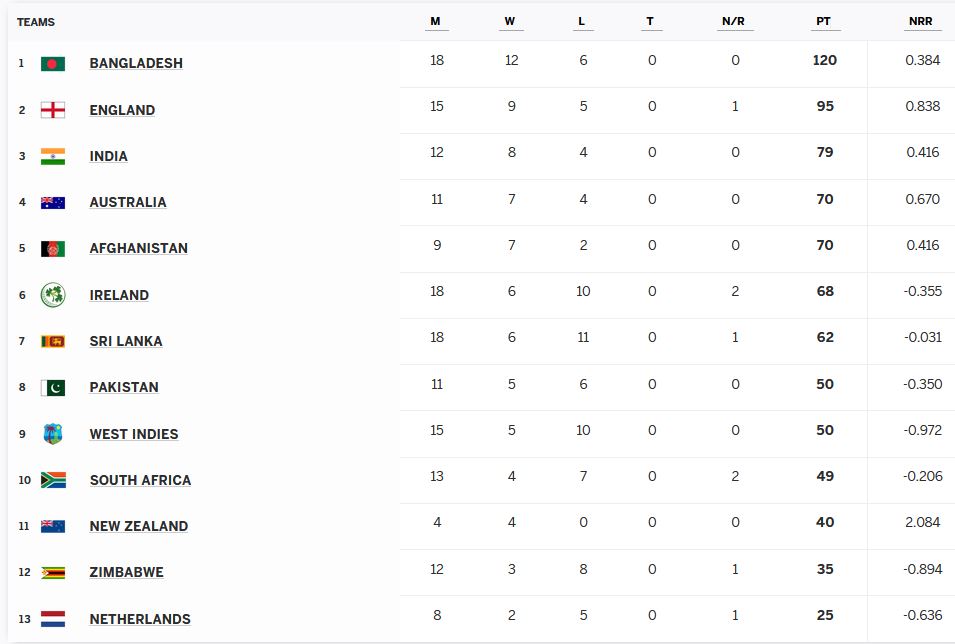
Task: Click the Sri Lanka flag icon
Action: pyautogui.click(x=53, y=341)
